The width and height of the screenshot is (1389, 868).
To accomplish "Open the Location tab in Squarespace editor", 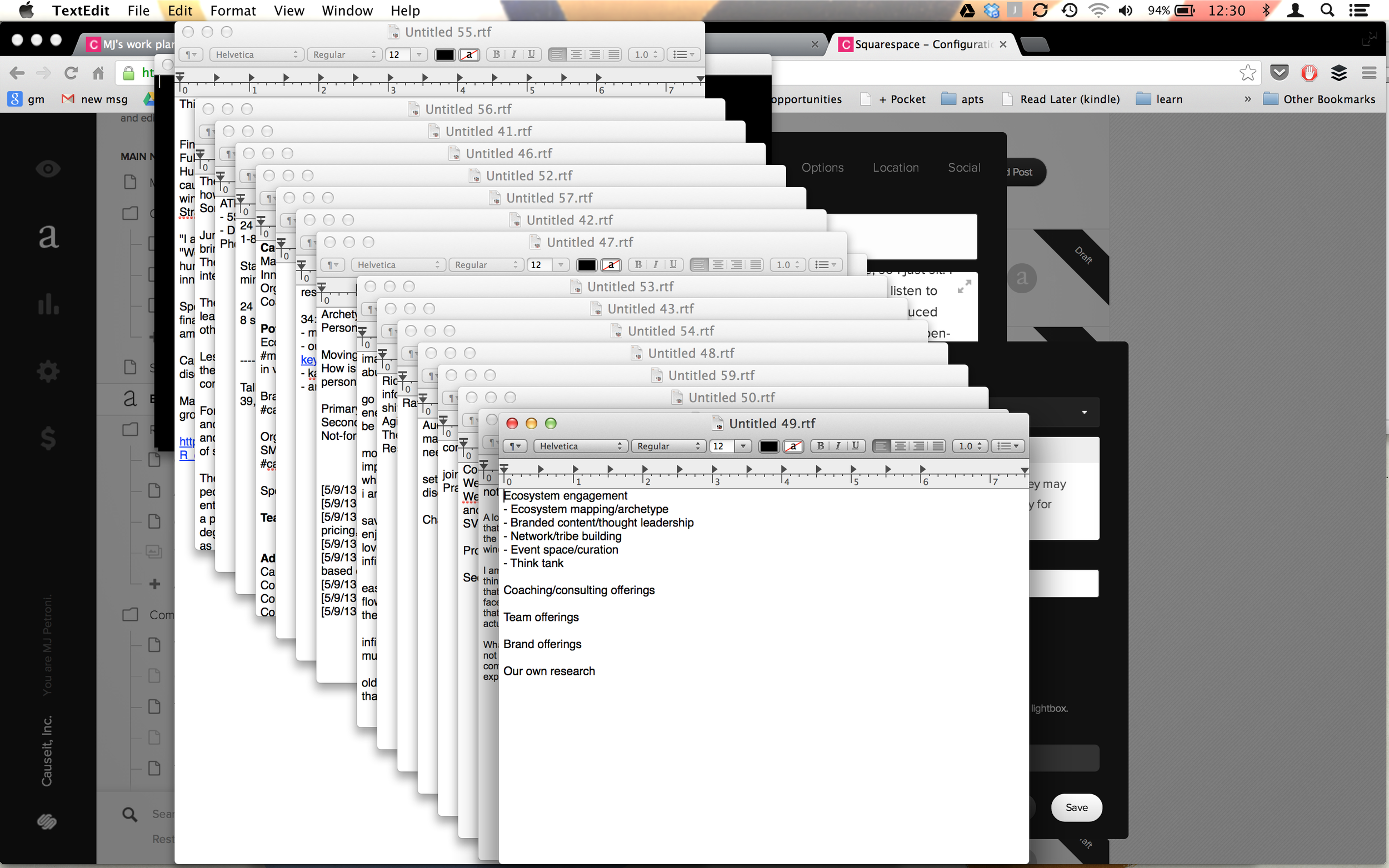I will (x=895, y=168).
